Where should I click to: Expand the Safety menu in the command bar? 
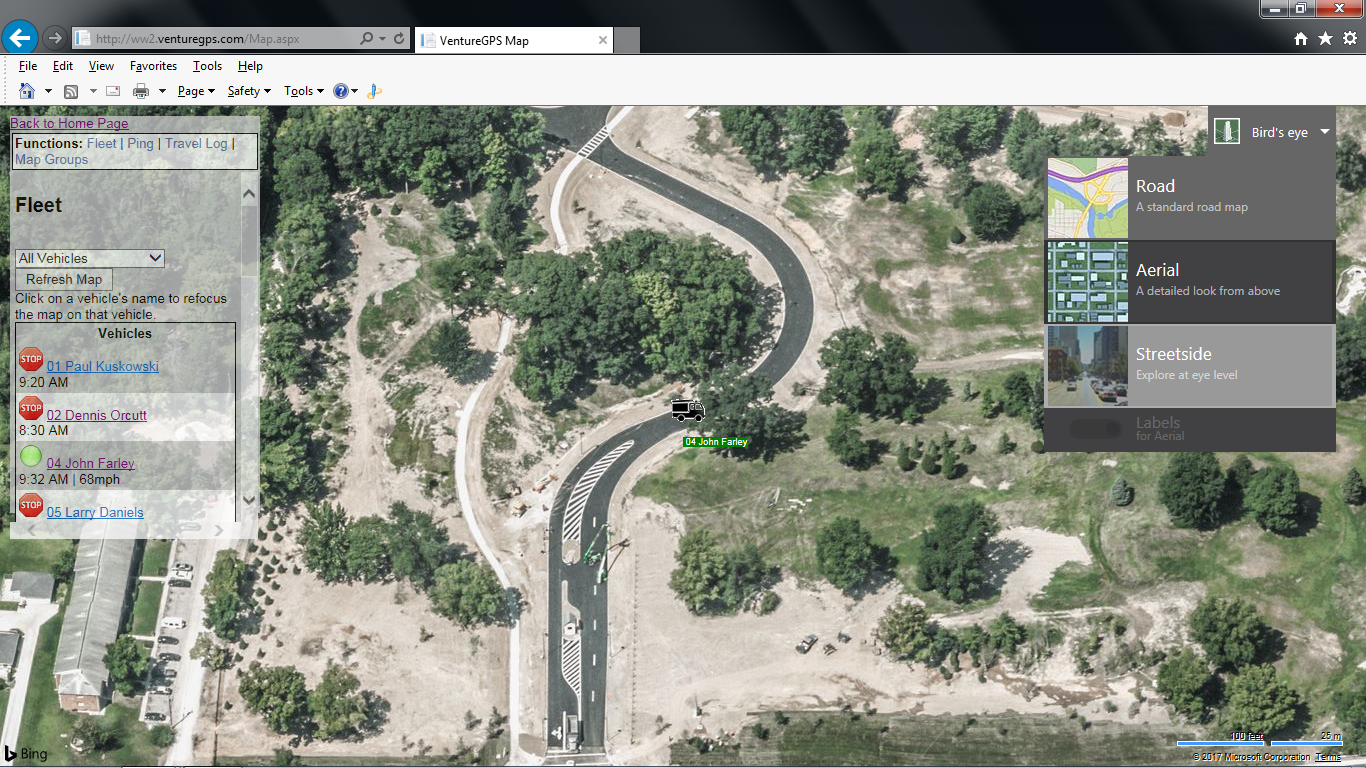point(249,91)
